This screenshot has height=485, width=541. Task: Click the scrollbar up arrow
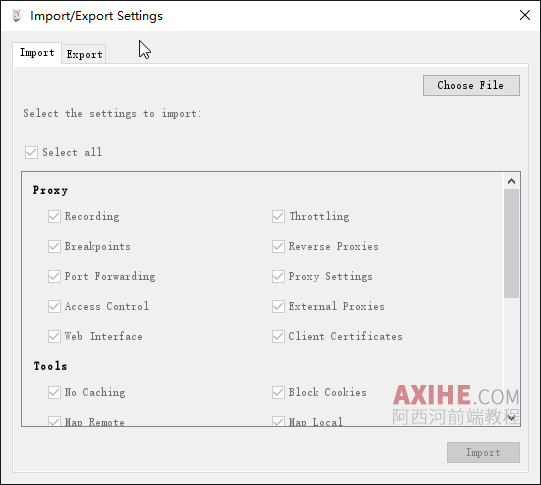[x=511, y=181]
